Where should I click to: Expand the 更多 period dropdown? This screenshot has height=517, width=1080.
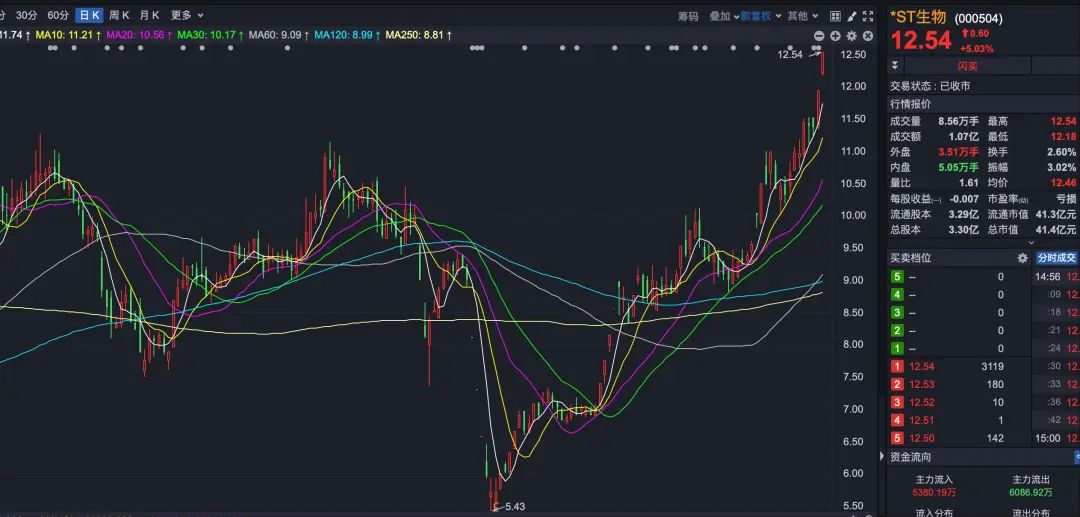(187, 15)
